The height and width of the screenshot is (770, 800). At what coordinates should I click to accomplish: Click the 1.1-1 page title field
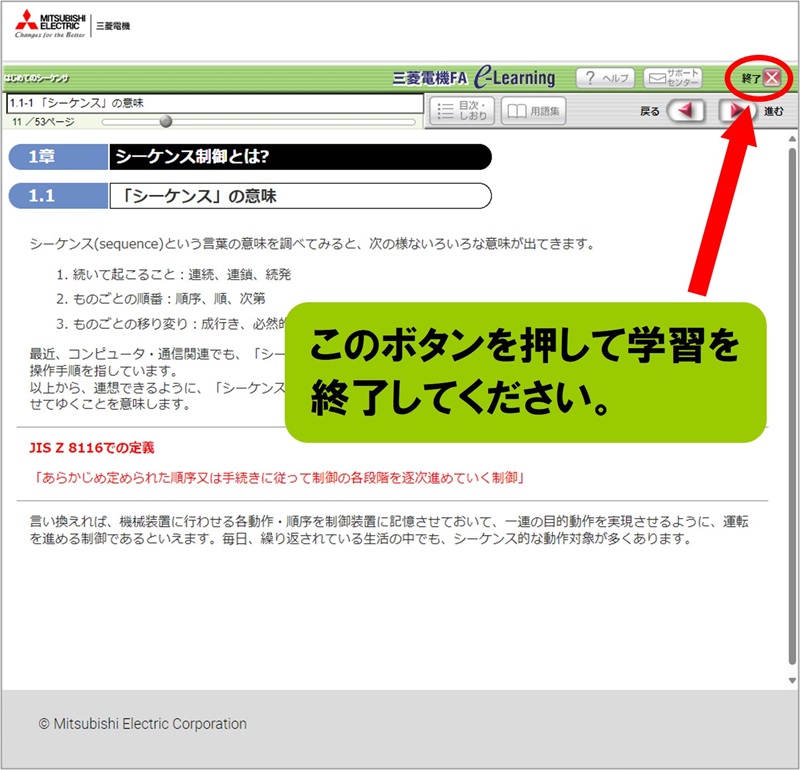pyautogui.click(x=213, y=103)
